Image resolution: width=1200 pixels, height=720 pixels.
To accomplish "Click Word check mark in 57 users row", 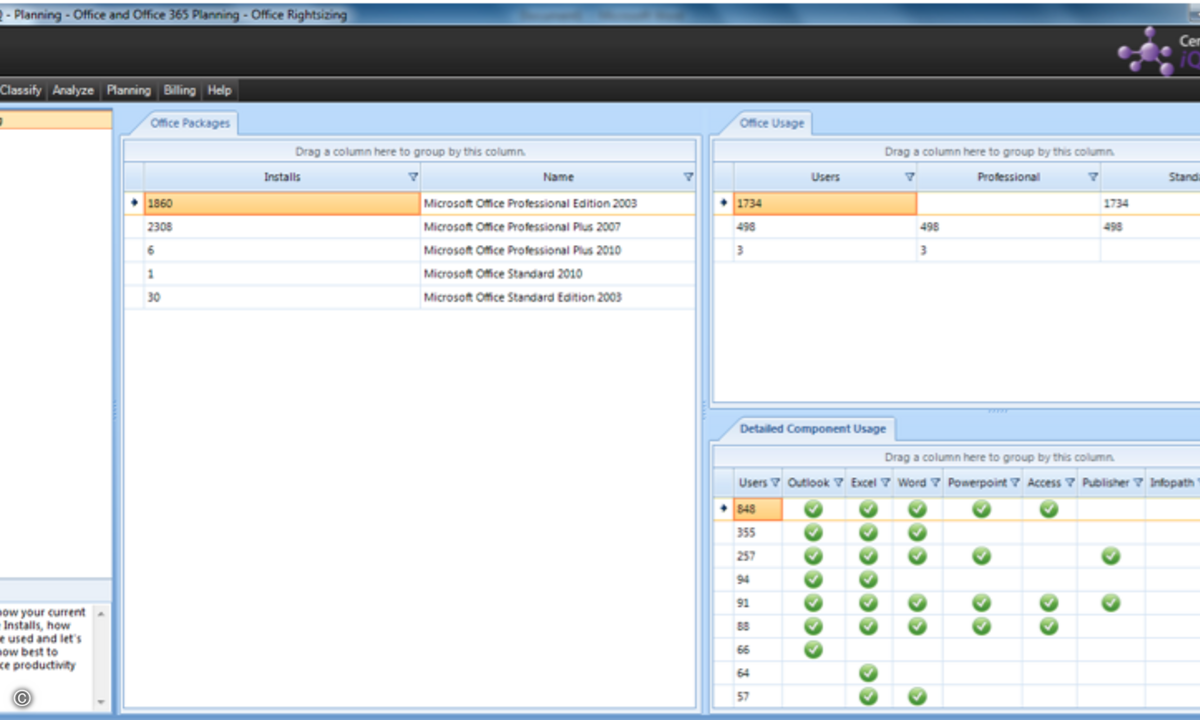I will pyautogui.click(x=917, y=696).
